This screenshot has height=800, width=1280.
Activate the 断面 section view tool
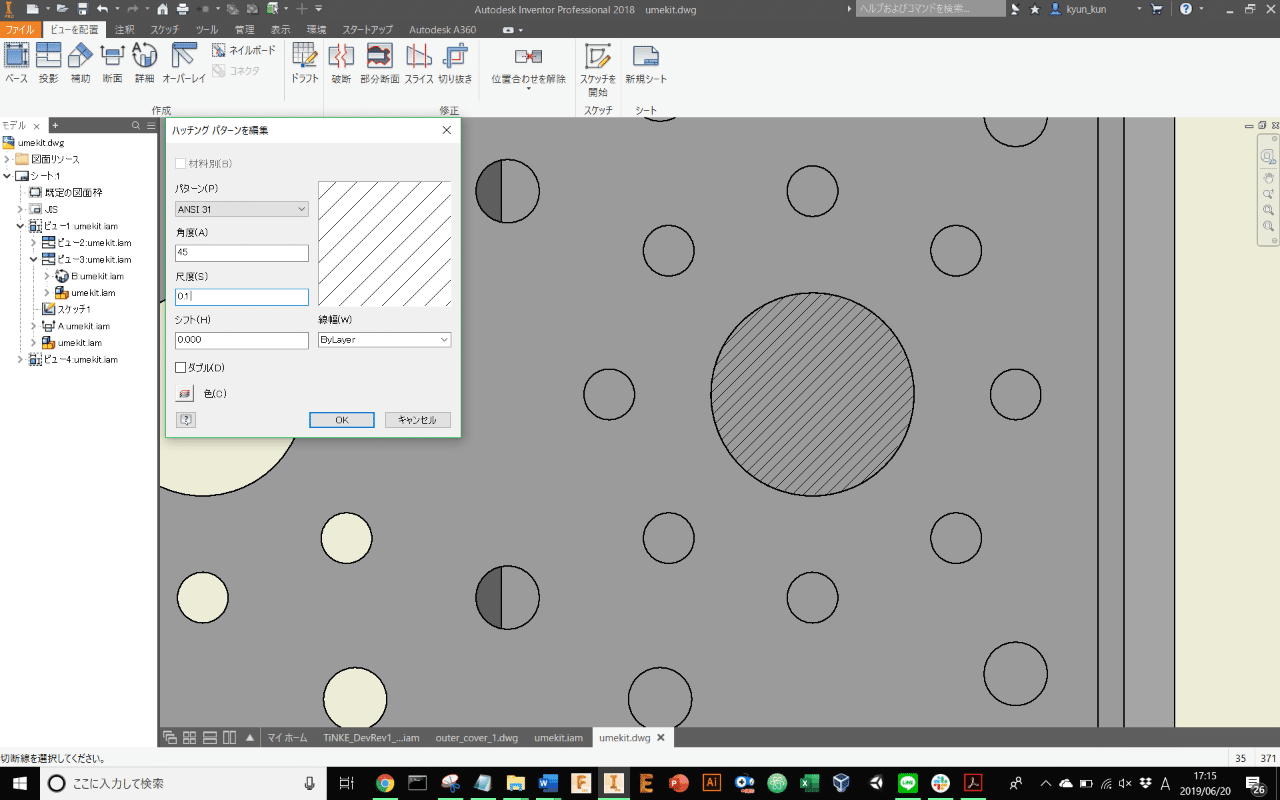tap(112, 62)
